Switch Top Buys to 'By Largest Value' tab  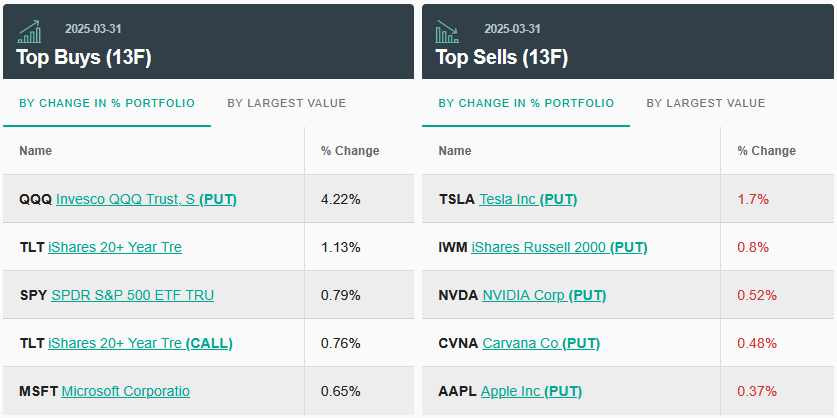[x=286, y=103]
